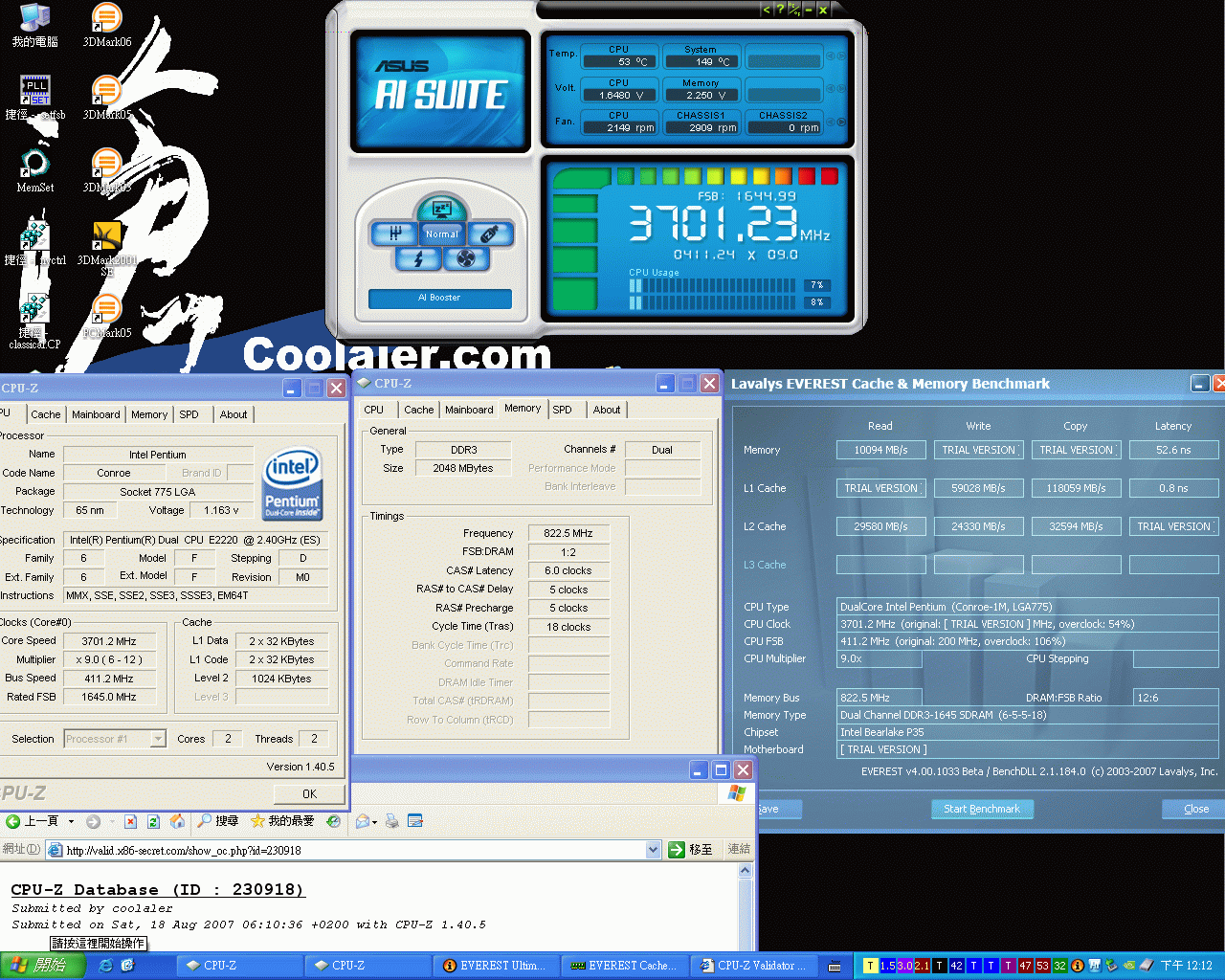Click the browser Home toolbar icon
Viewport: 1225px width, 980px height.
click(177, 821)
